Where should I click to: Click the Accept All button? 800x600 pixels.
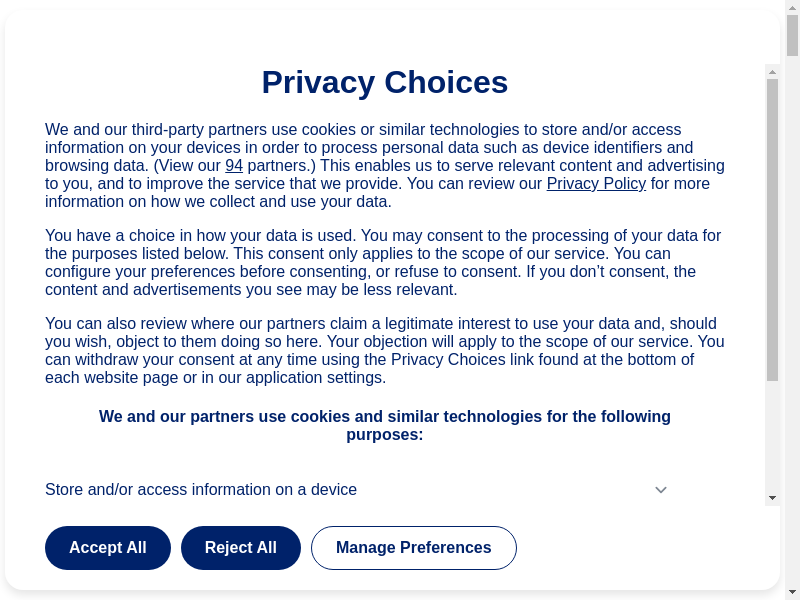tap(108, 548)
